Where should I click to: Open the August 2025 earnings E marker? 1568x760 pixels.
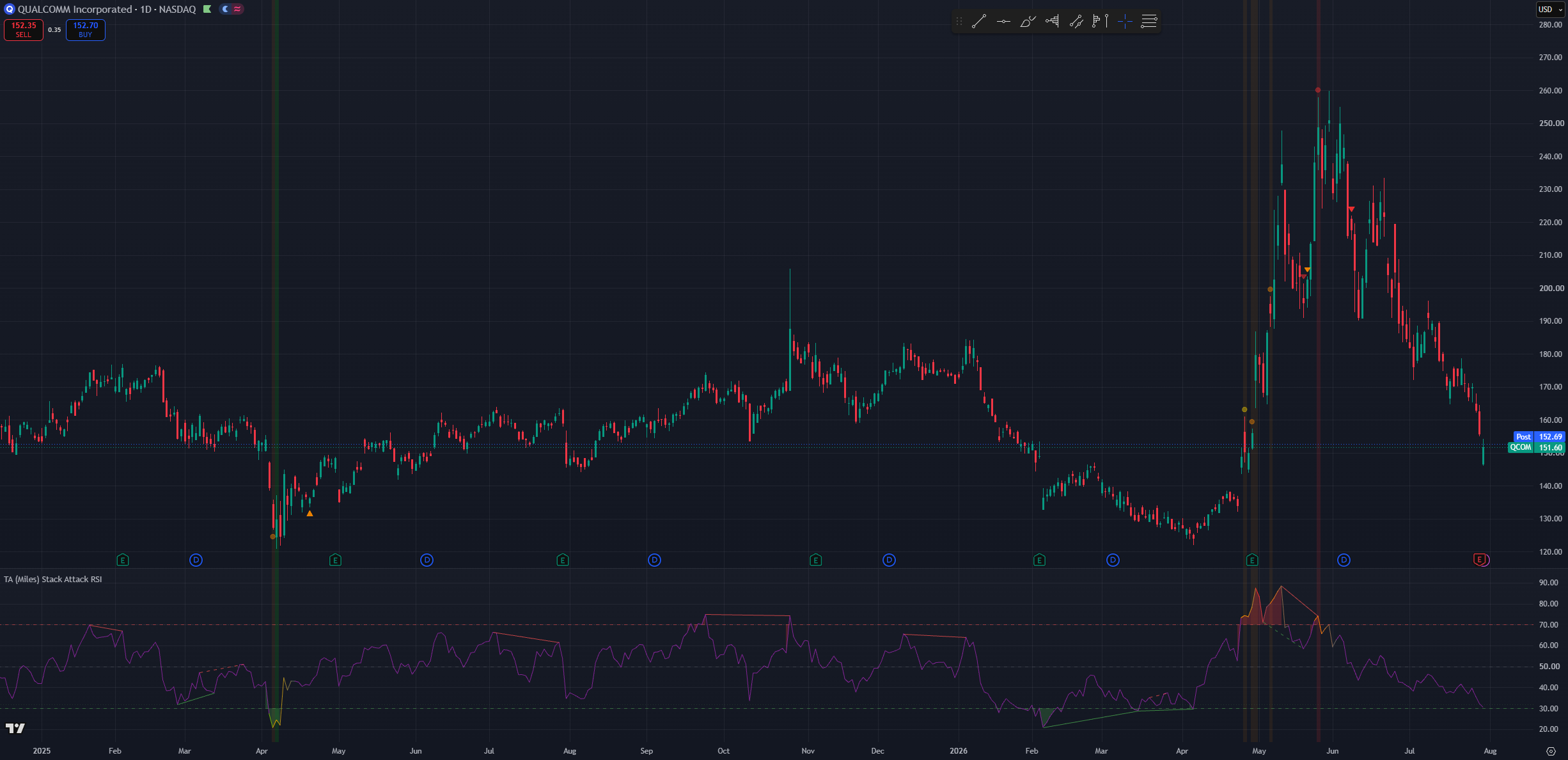click(x=562, y=560)
